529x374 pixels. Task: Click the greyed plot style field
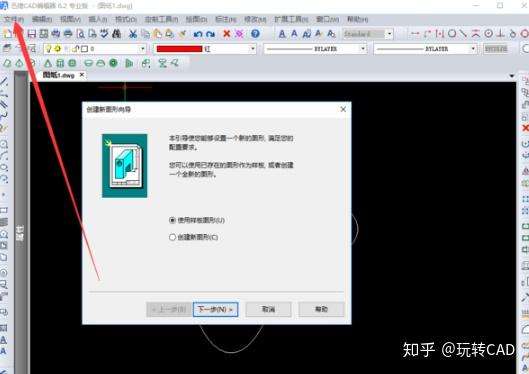tap(496, 49)
